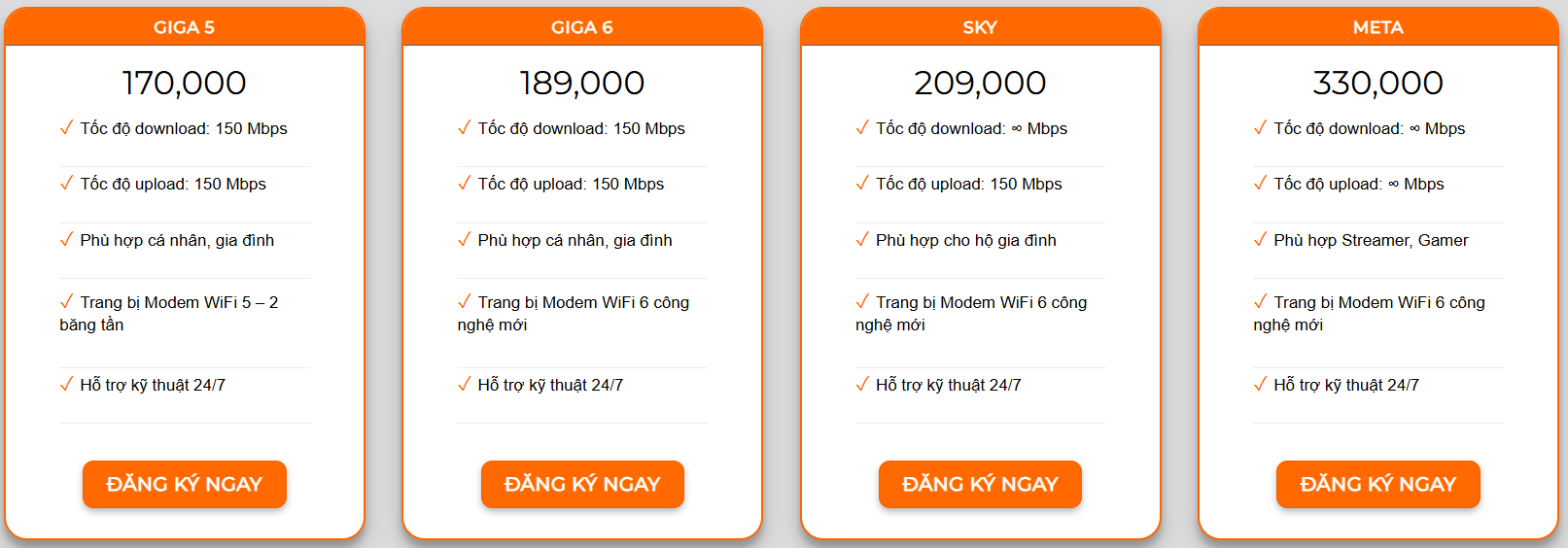Click SKY text Phù hợp cho hộ gia đình

pos(965,240)
